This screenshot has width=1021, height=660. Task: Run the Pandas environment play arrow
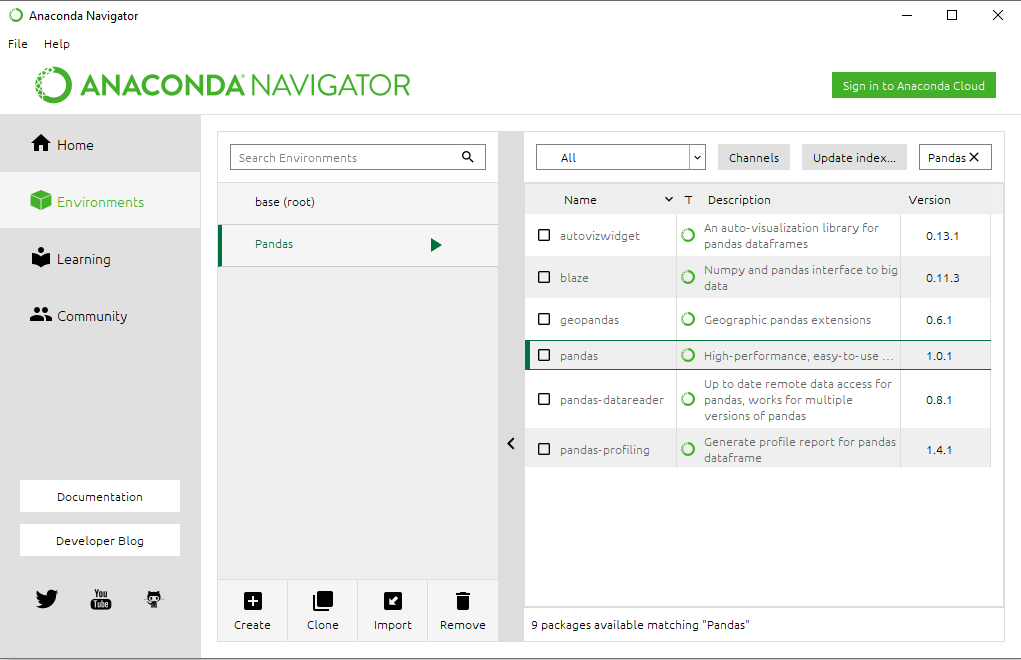click(x=436, y=245)
